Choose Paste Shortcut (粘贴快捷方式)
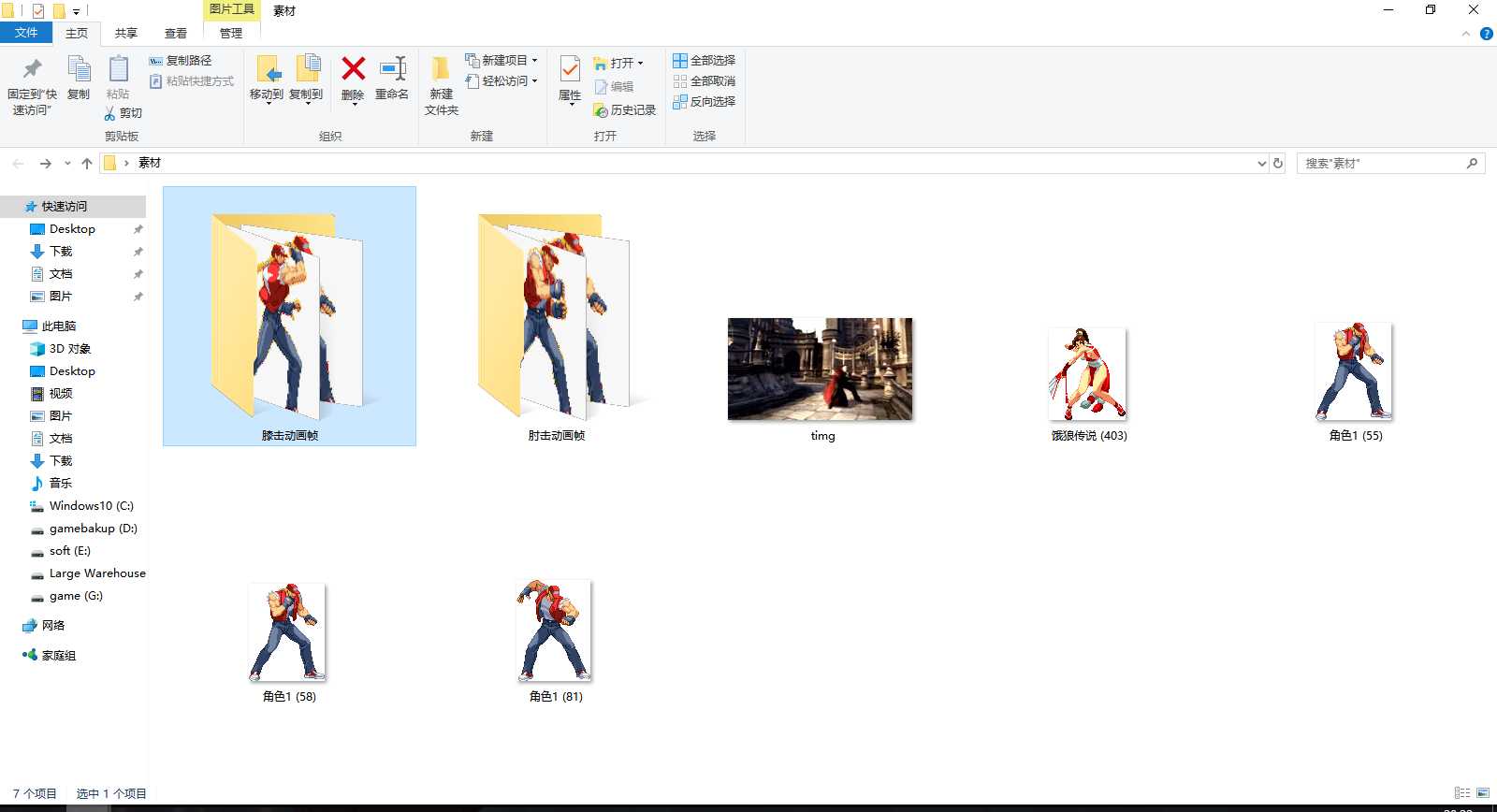The image size is (1497, 812). pyautogui.click(x=192, y=81)
